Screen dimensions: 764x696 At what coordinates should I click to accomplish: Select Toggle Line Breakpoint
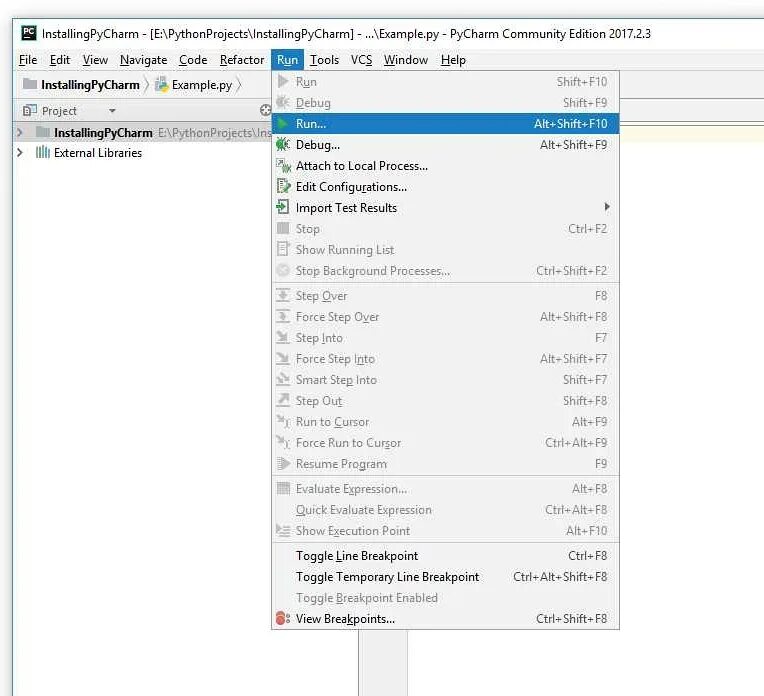[445, 556]
